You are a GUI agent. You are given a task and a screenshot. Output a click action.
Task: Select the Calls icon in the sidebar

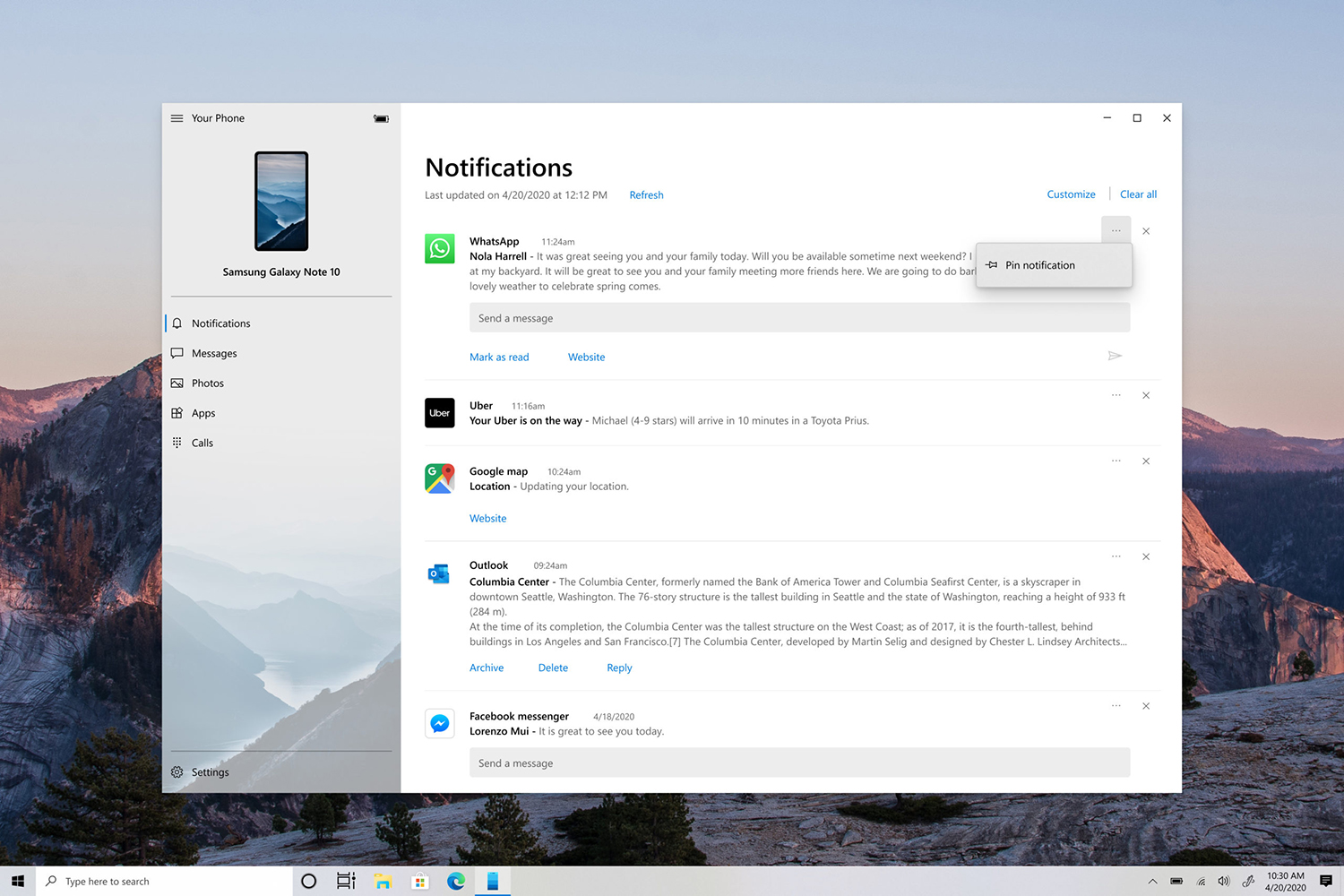177,442
